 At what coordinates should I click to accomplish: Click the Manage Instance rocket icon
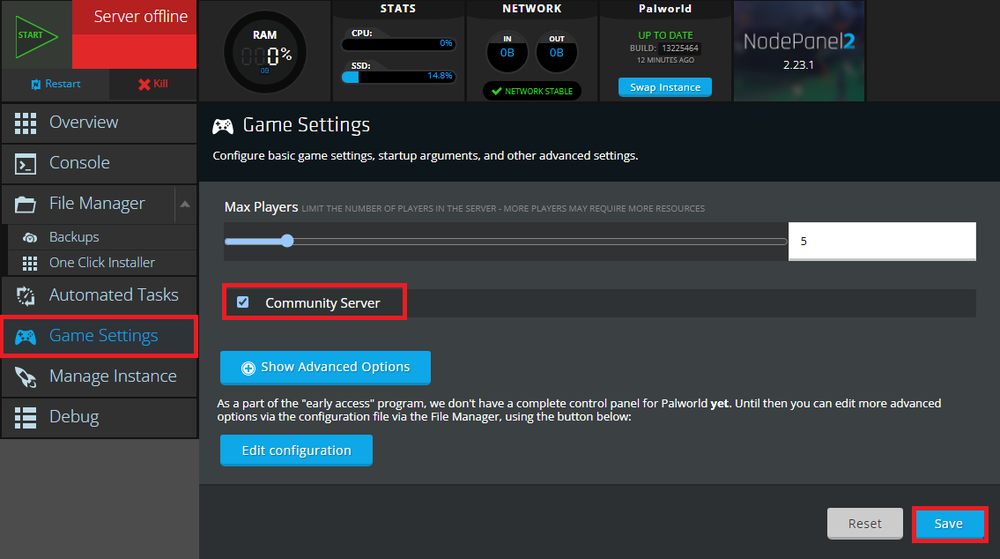pyautogui.click(x=26, y=376)
